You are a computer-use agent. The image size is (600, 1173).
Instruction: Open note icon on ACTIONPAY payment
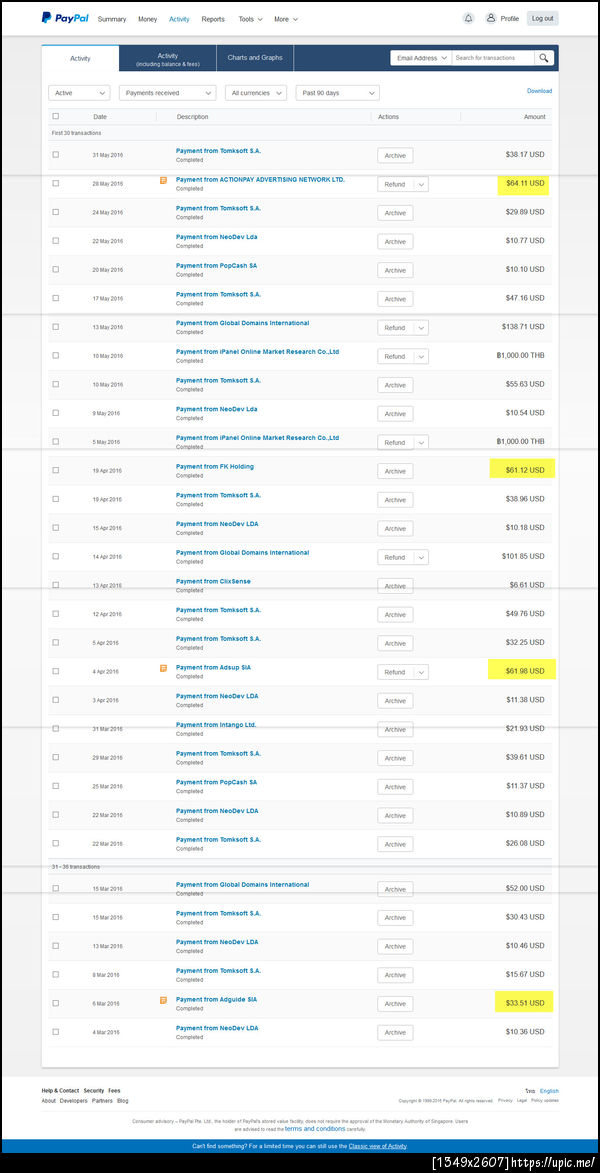(x=164, y=180)
